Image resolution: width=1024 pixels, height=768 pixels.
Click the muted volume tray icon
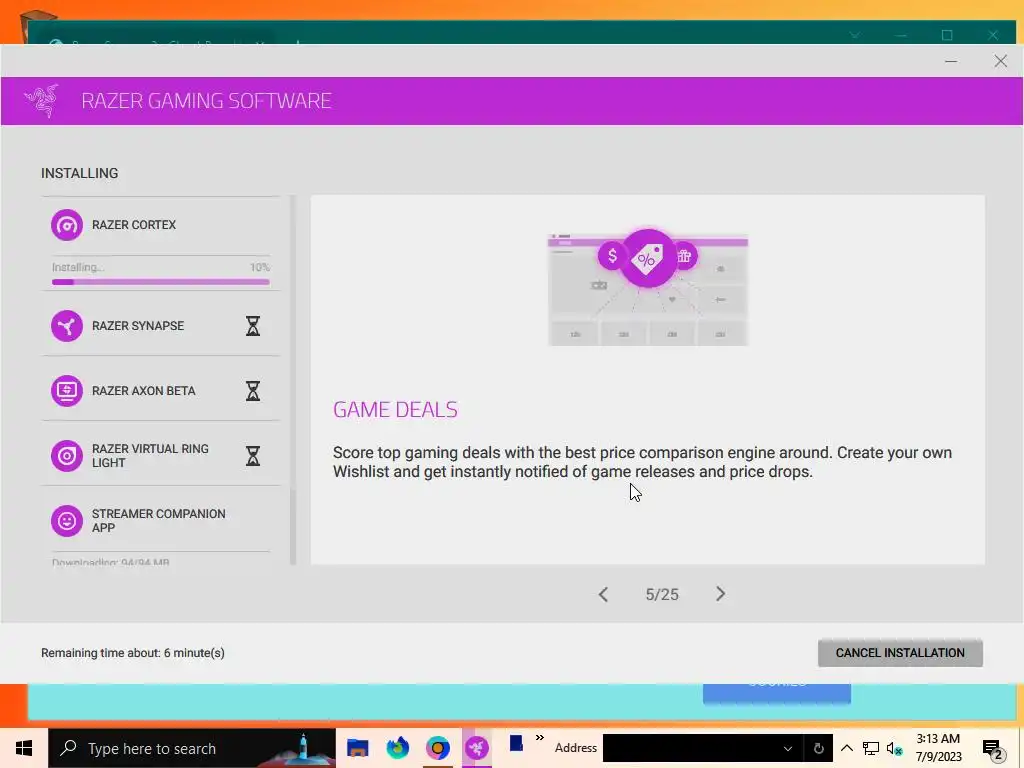894,748
